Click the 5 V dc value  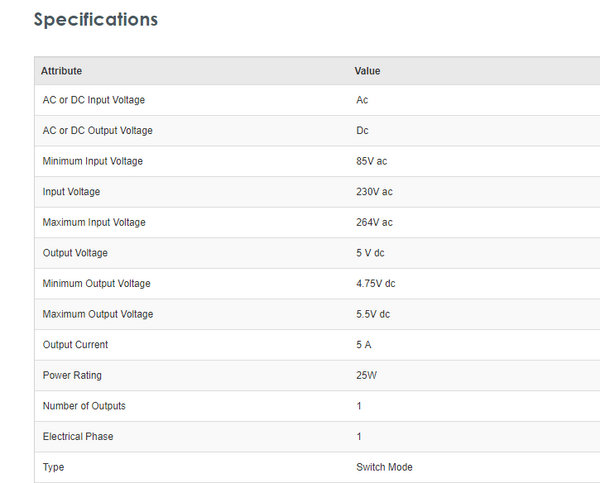370,253
